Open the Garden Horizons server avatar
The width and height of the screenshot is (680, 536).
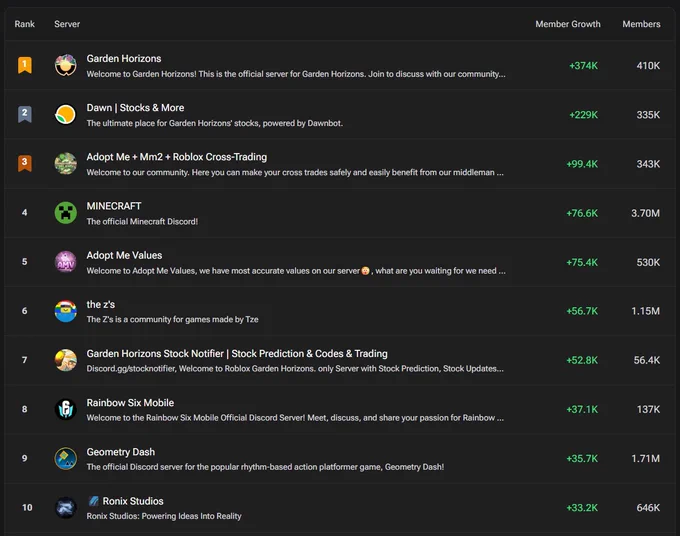[x=65, y=65]
